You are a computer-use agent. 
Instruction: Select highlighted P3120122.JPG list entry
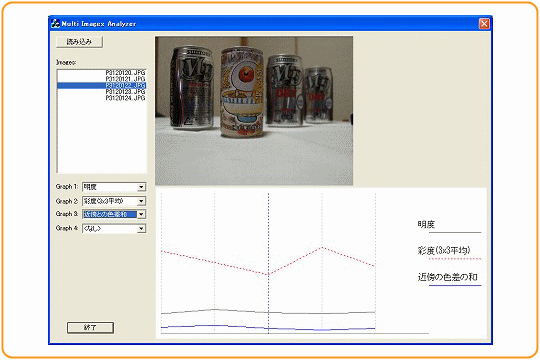pos(102,85)
